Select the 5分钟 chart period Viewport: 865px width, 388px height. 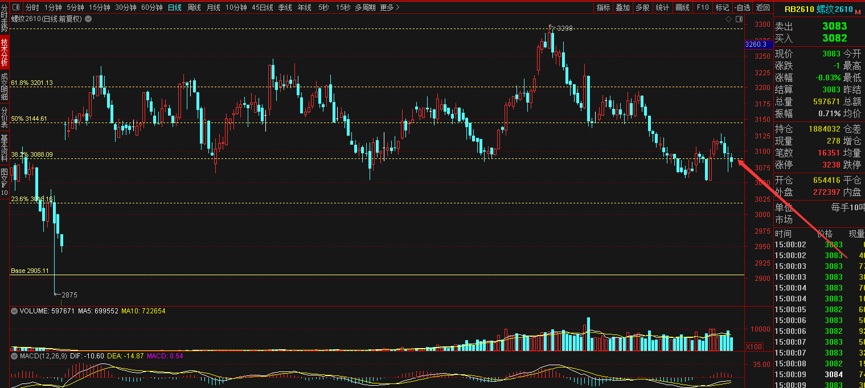click(75, 8)
